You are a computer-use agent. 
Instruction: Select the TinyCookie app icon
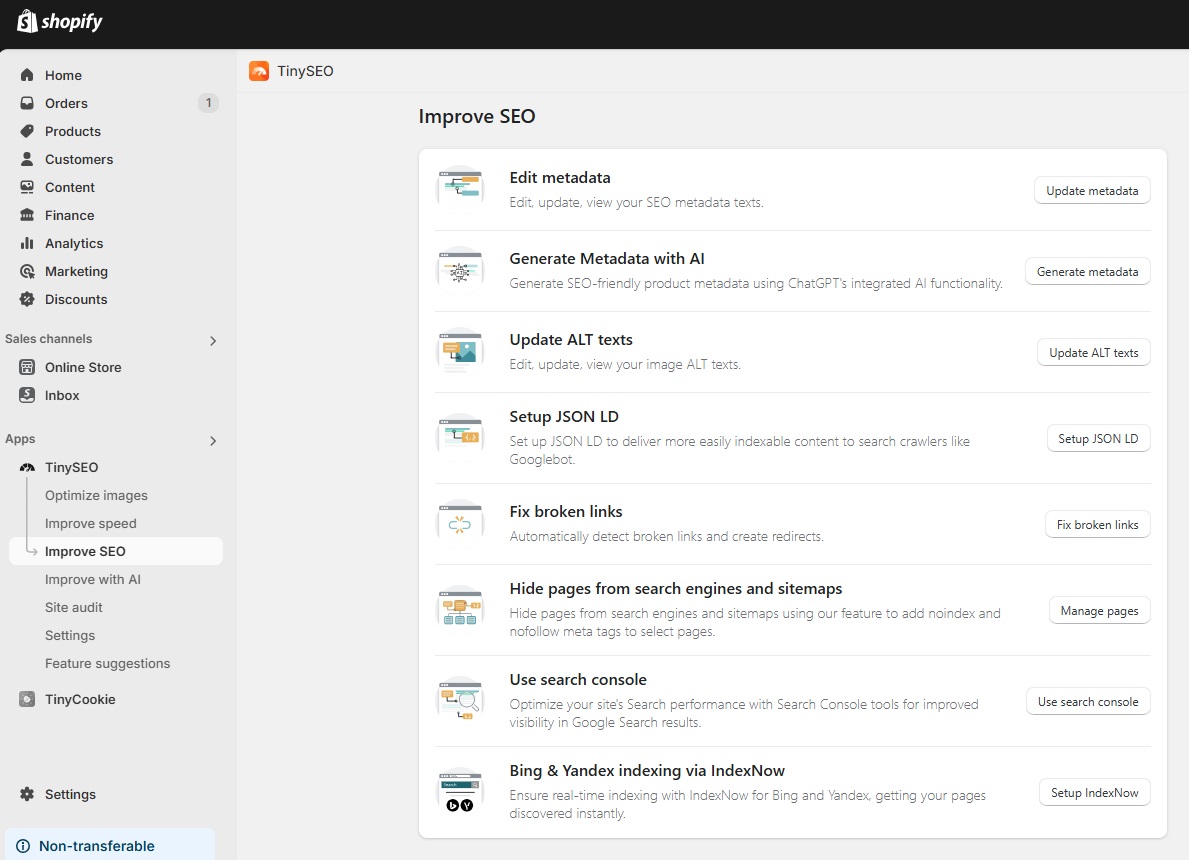pos(27,699)
